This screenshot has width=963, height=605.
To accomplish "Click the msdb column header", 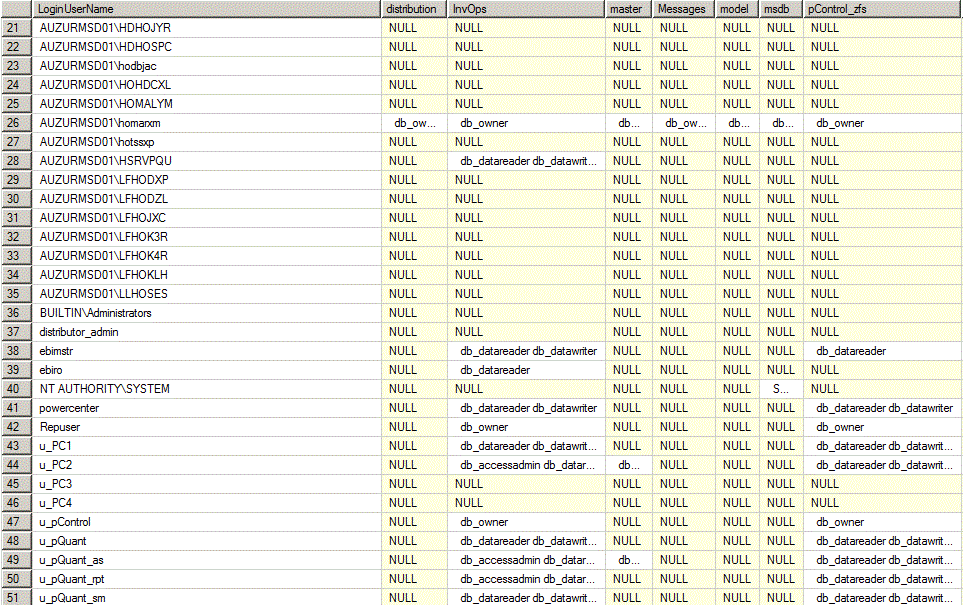I will click(781, 9).
